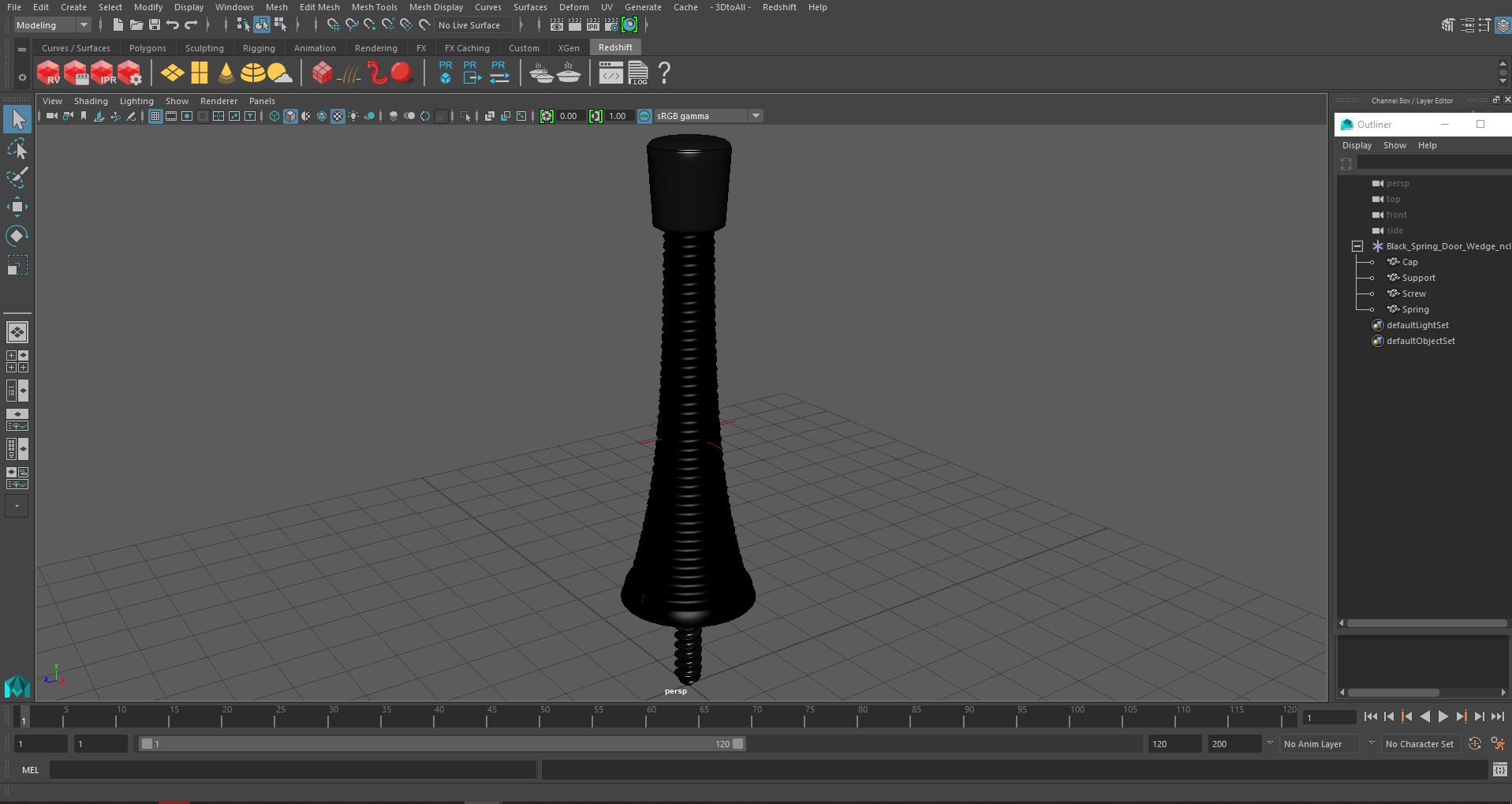This screenshot has width=1512, height=804.
Task: Switch to the Polygons shelf tab
Action: tap(147, 48)
